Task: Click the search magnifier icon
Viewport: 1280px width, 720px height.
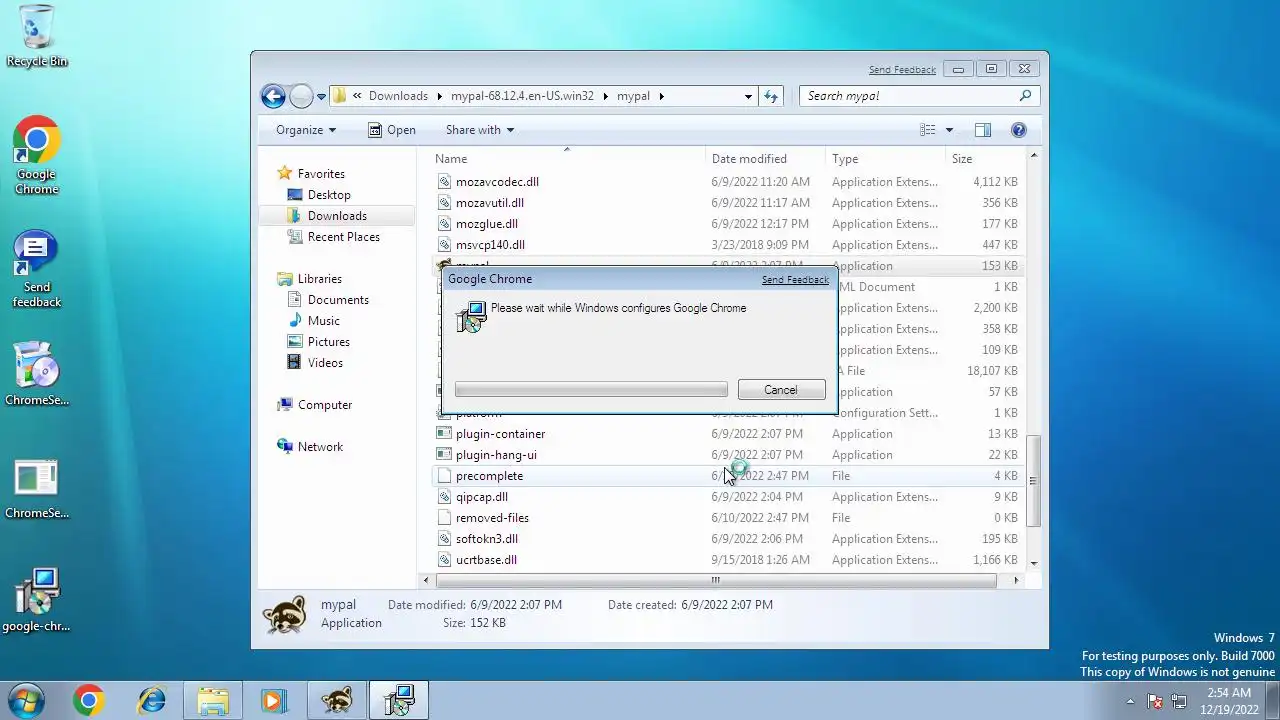Action: 1025,96
